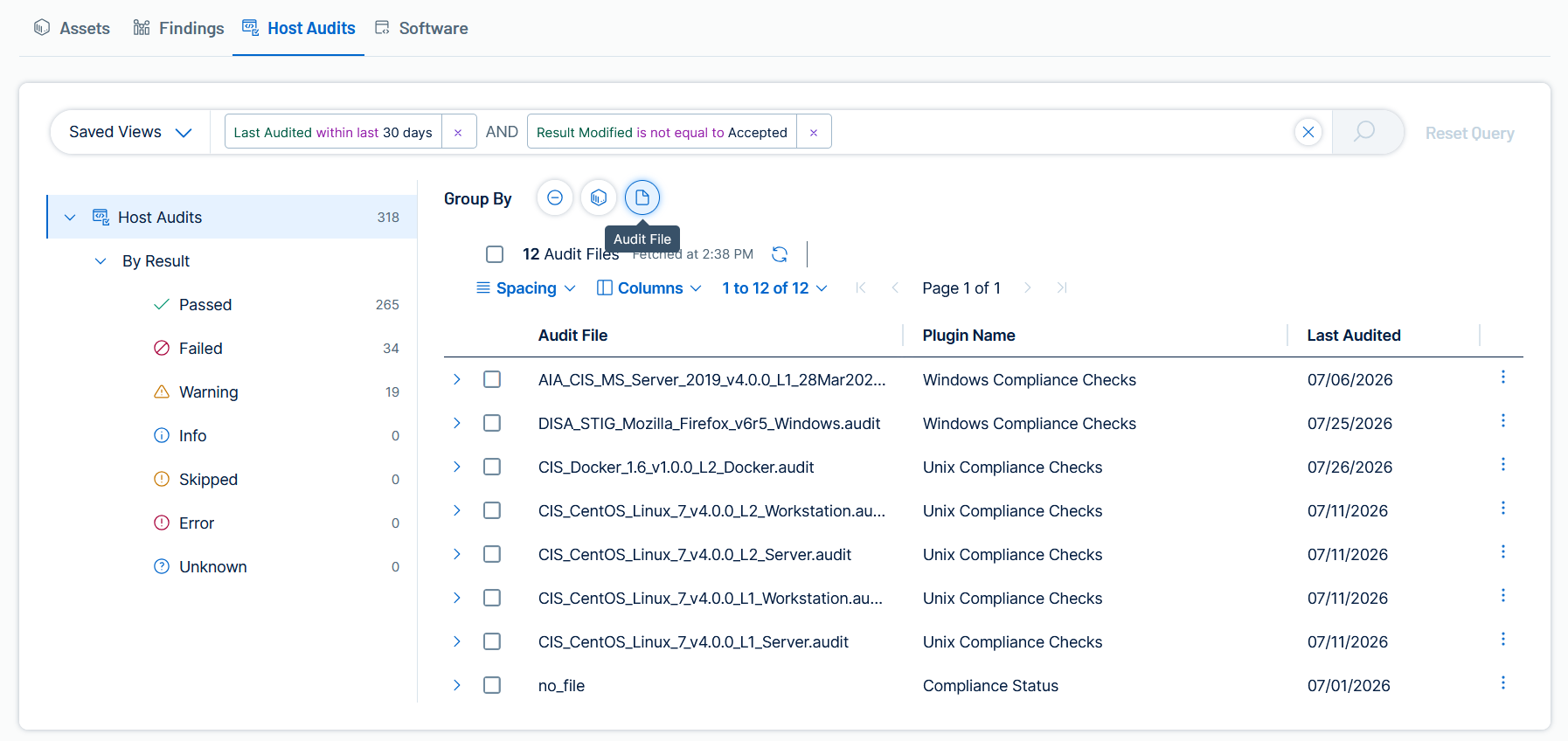The image size is (1568, 741).
Task: Go to the next page arrow
Action: (1028, 287)
